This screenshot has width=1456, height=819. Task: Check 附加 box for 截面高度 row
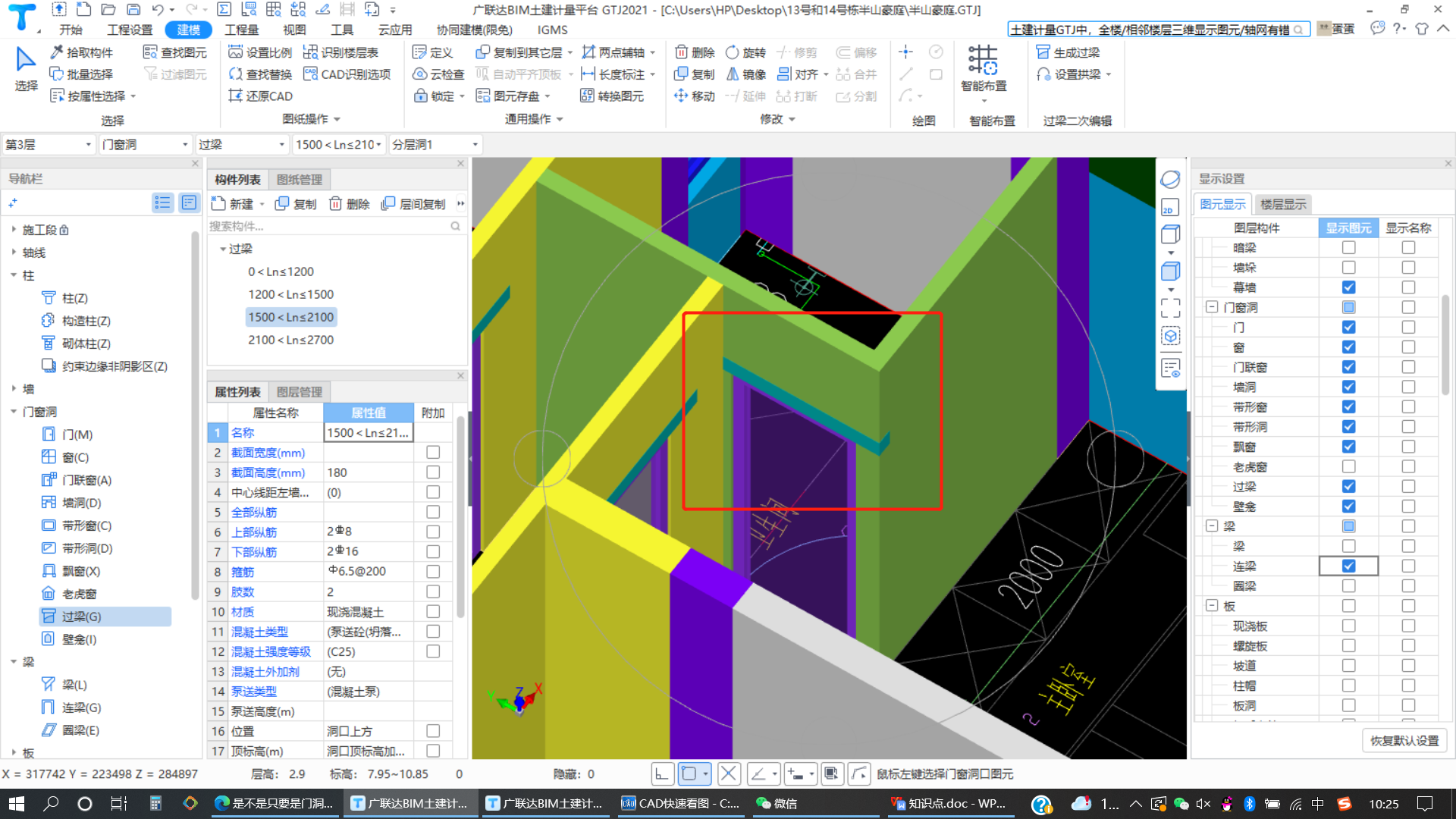coord(433,472)
